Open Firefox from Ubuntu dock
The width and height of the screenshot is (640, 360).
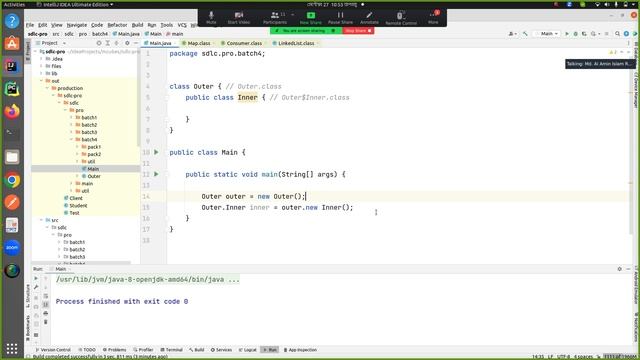coord(12,111)
